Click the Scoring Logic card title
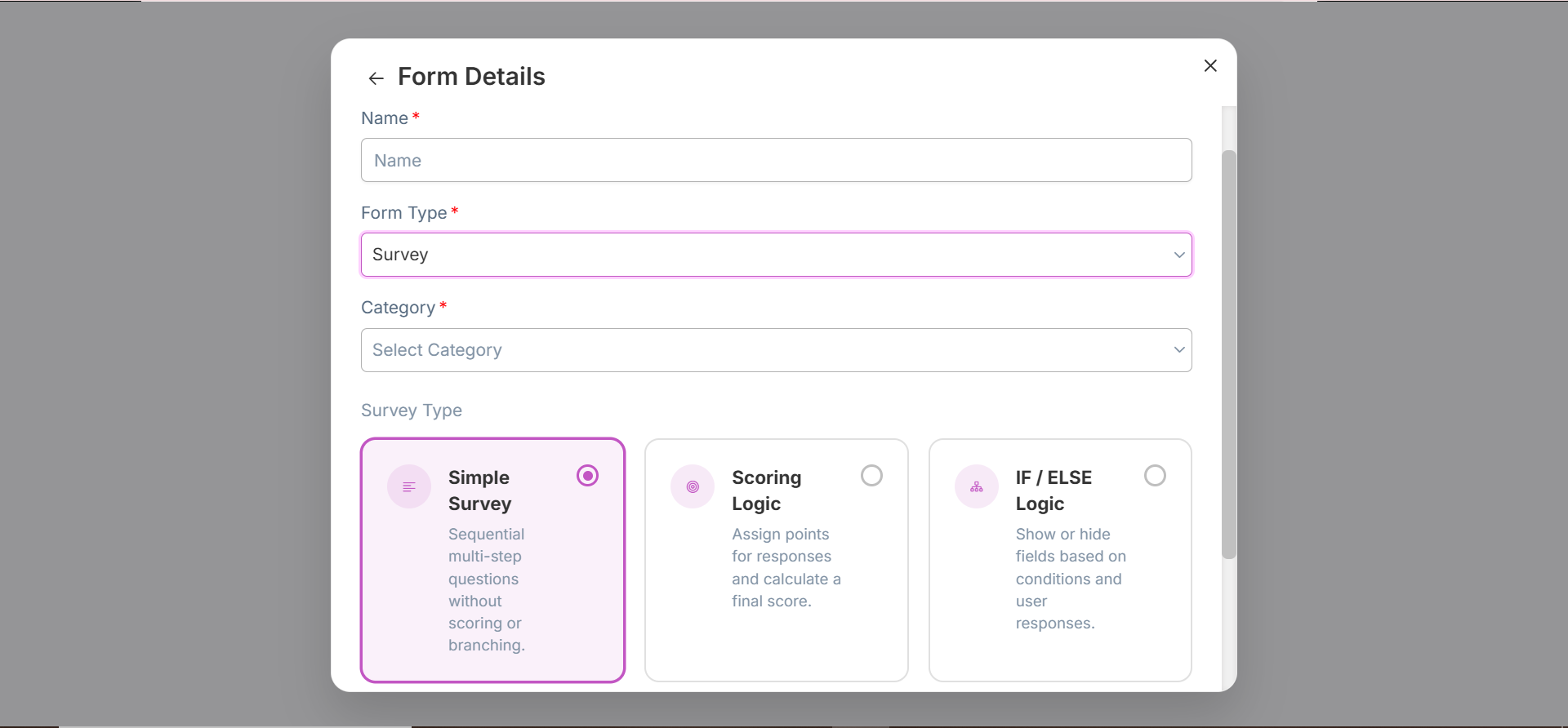Viewport: 1568px width, 728px height. click(766, 491)
